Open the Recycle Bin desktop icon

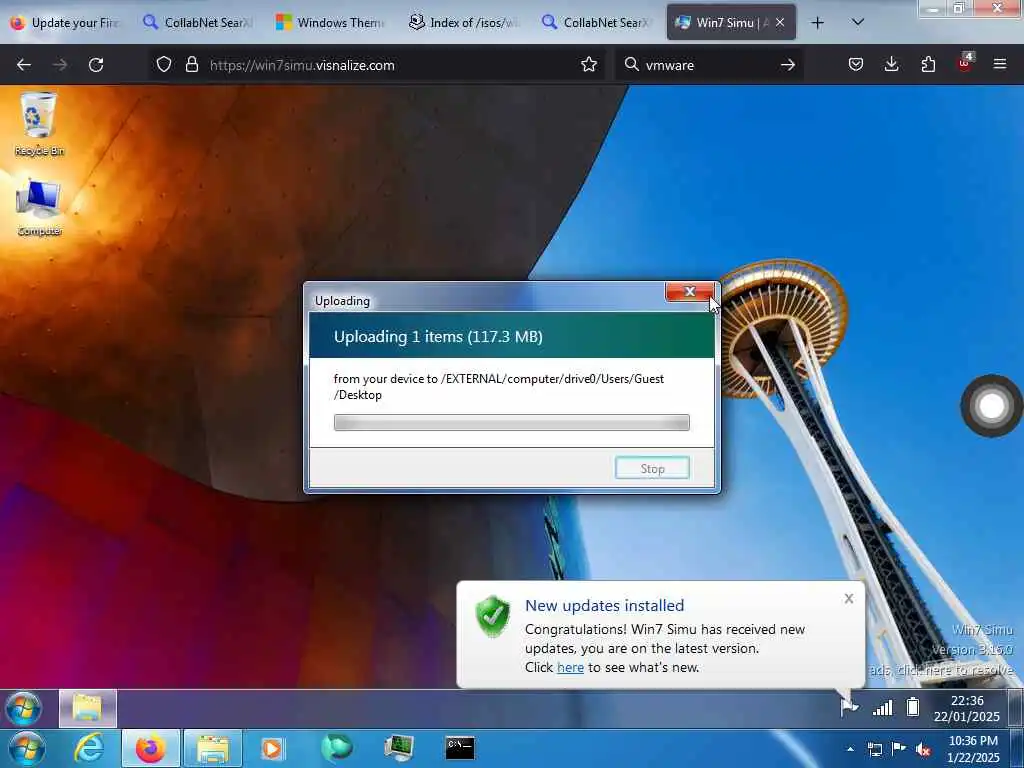39,123
